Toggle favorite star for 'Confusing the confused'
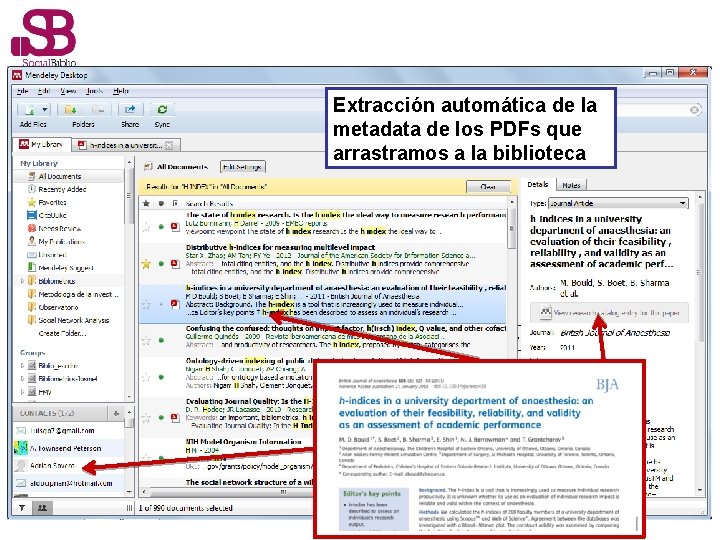The image size is (720, 540). [146, 341]
